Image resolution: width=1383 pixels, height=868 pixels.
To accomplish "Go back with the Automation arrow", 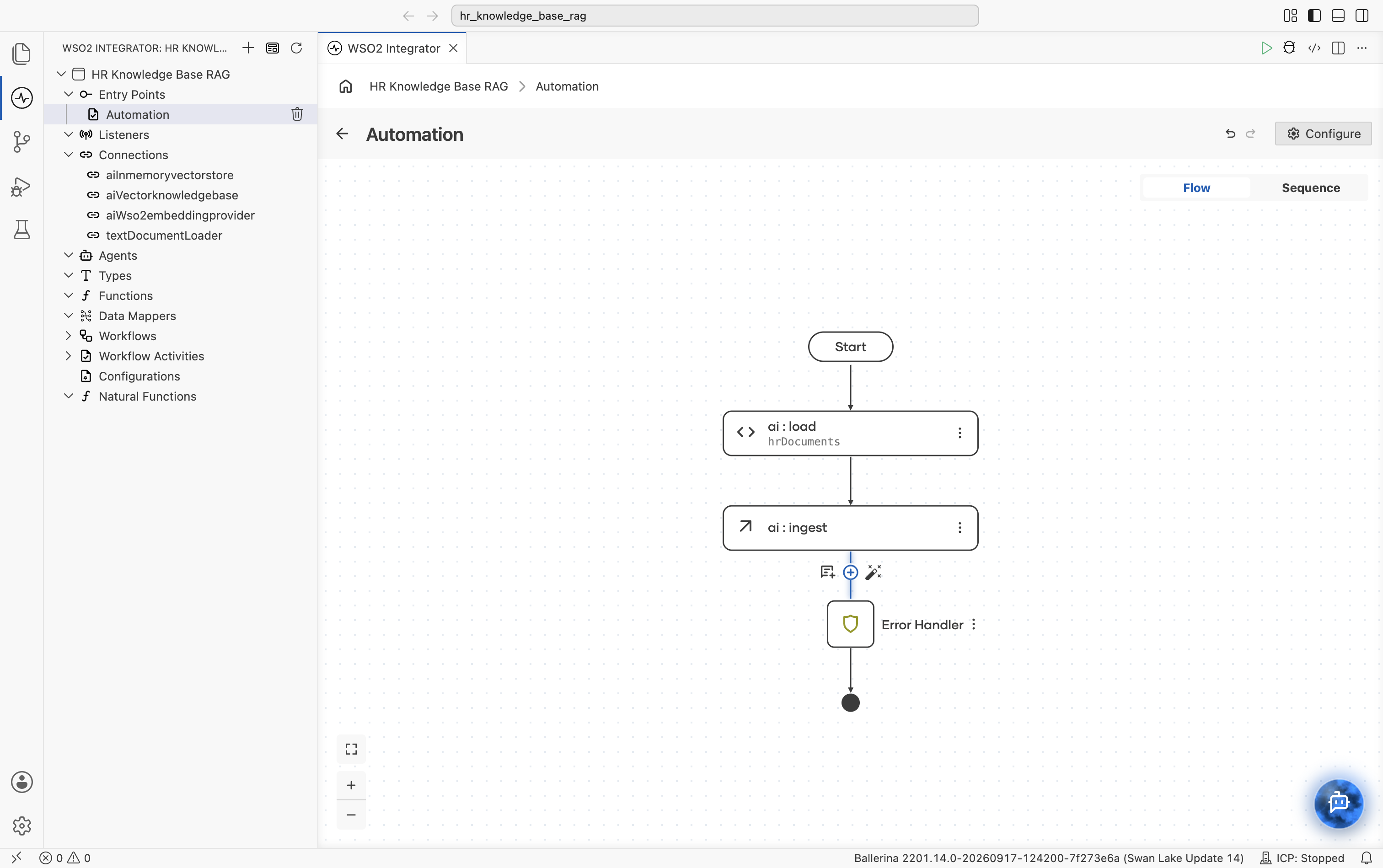I will 342,134.
